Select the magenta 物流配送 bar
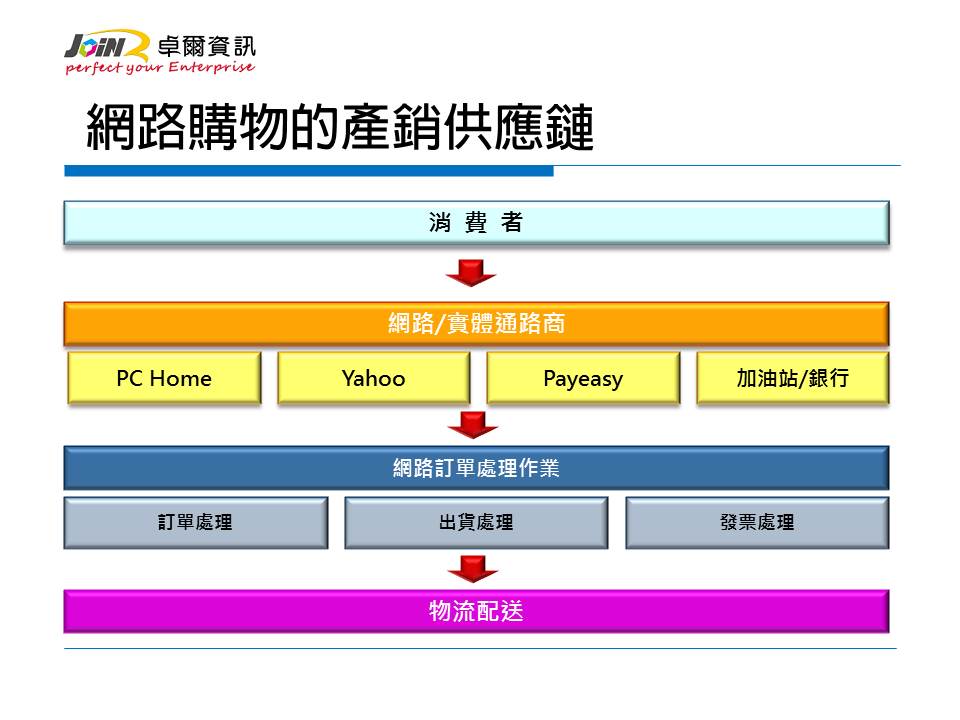 (476, 611)
